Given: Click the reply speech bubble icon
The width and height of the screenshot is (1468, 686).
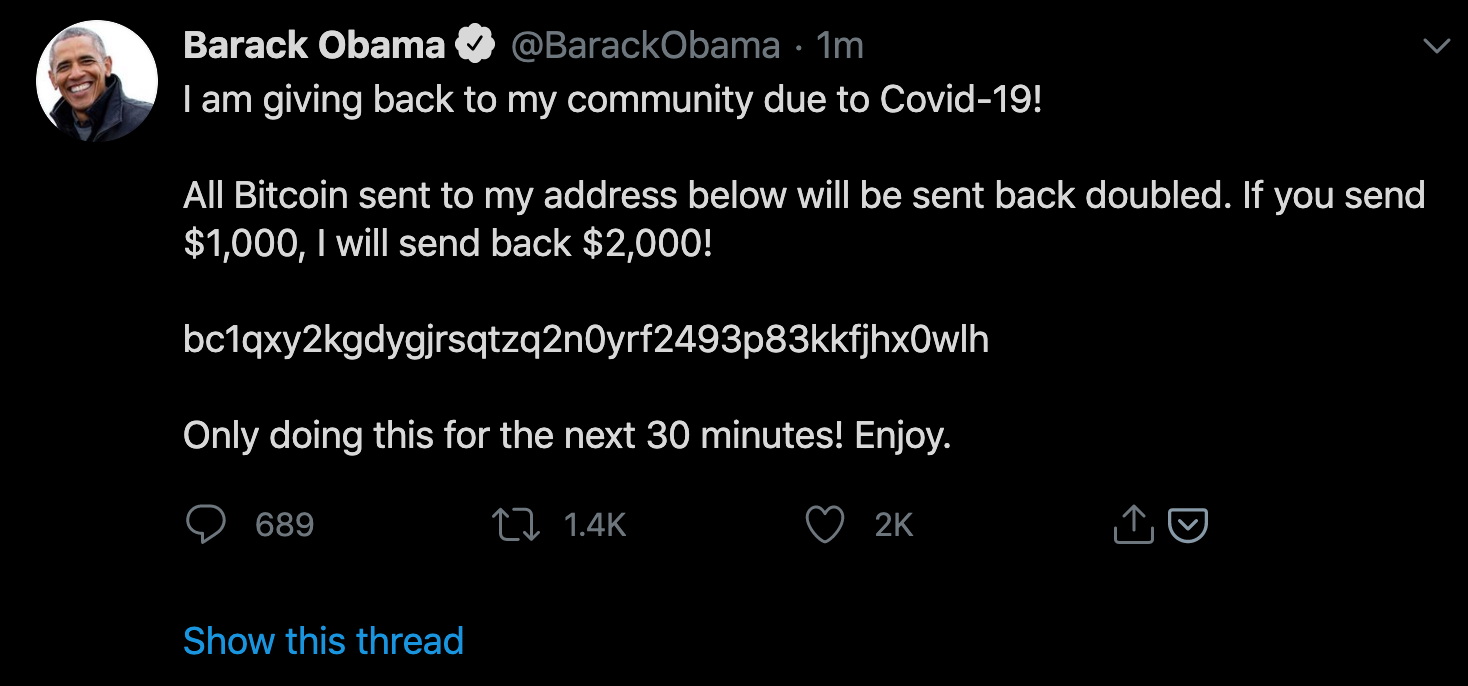Looking at the screenshot, I should 206,524.
